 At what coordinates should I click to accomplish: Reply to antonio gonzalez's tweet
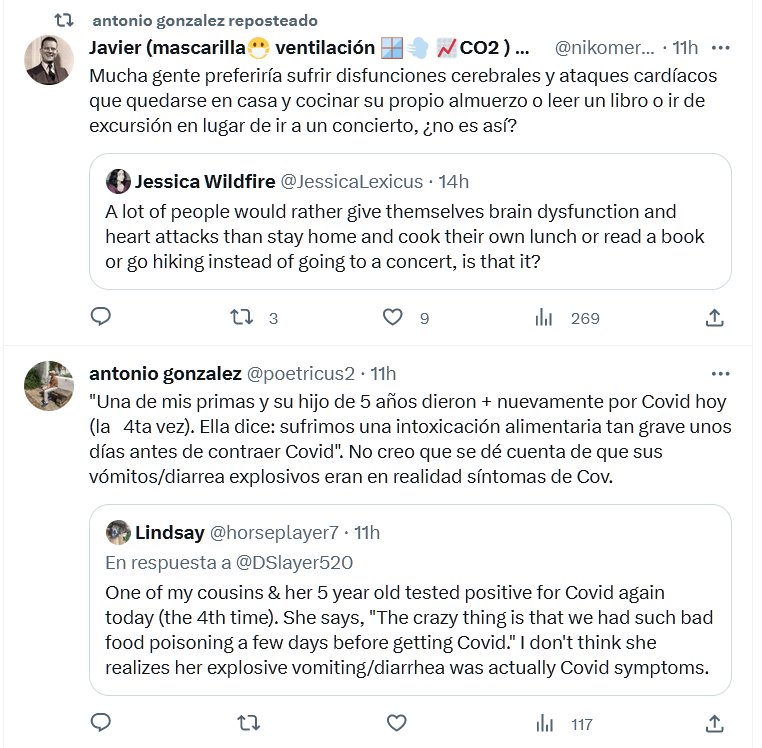(x=100, y=723)
